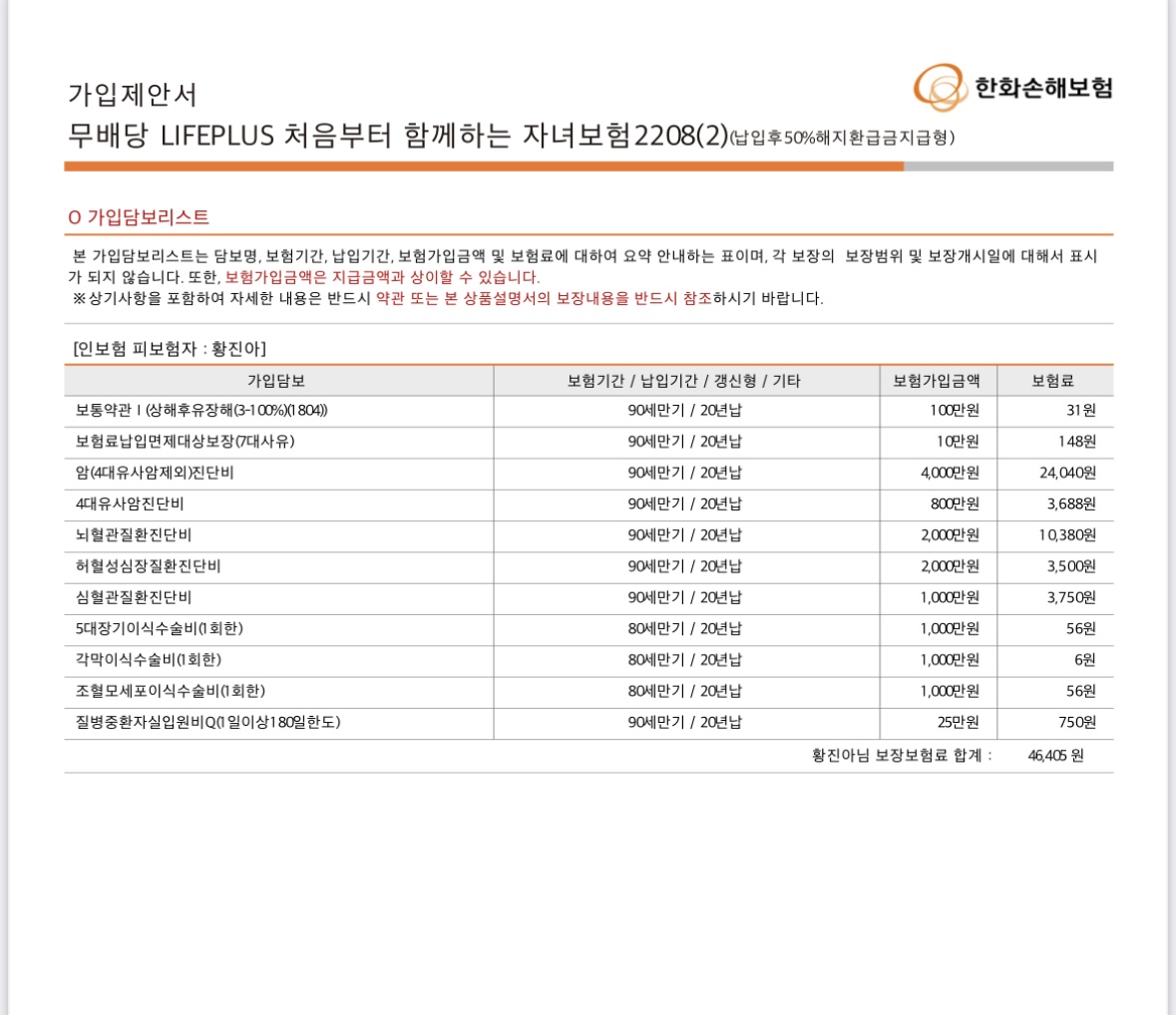Screen dimensions: 1176x1015
Task: Select the 4대유사암진단비 row name
Action: pos(130,504)
